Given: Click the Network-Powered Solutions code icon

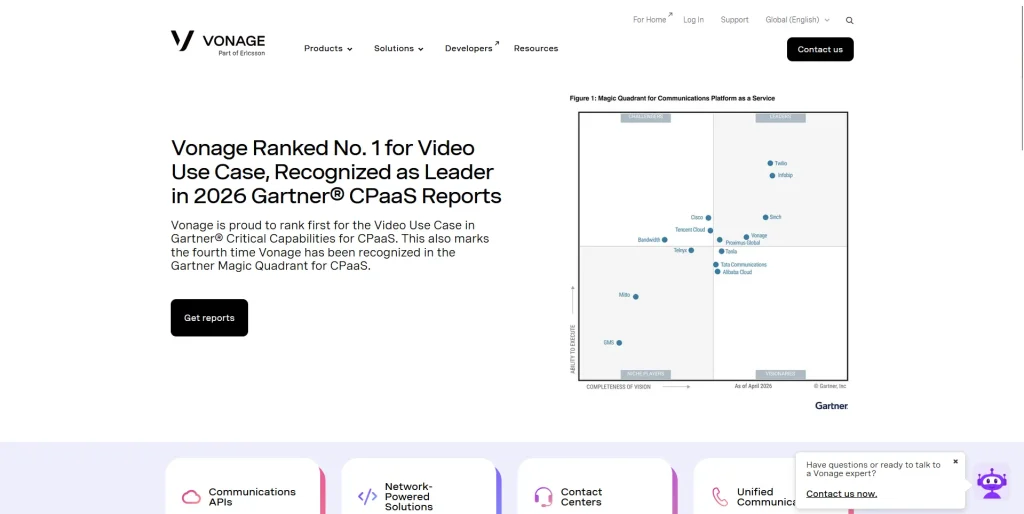Looking at the screenshot, I should pyautogui.click(x=367, y=497).
